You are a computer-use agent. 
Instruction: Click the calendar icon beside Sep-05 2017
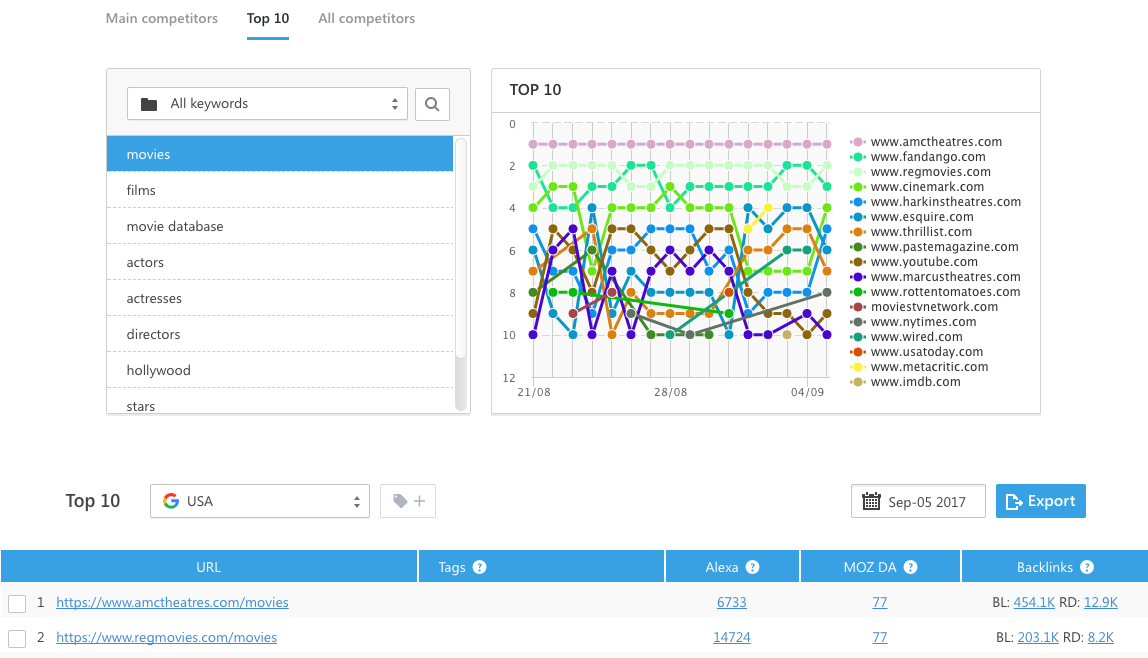coord(871,501)
